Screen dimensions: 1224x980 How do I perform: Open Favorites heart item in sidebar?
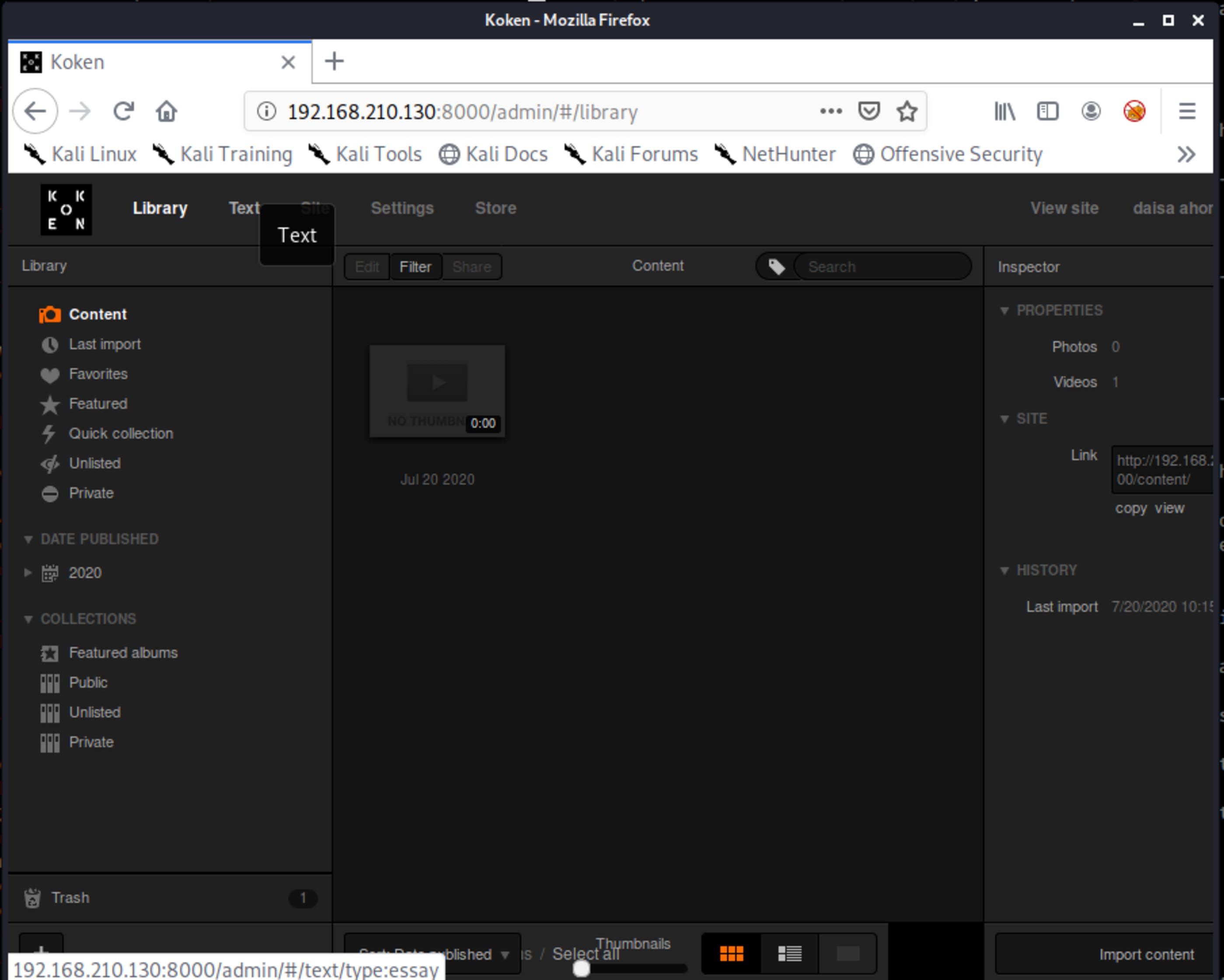(98, 374)
